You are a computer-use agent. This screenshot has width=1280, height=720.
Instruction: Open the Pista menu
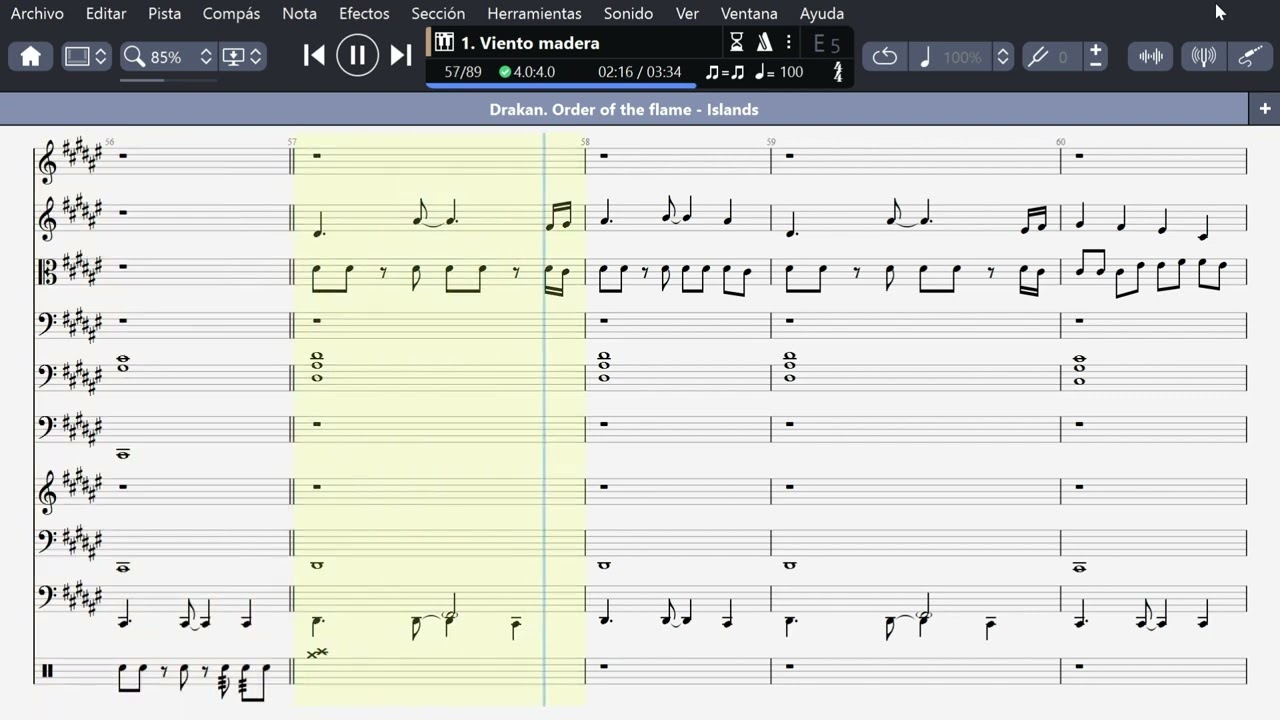coord(165,13)
